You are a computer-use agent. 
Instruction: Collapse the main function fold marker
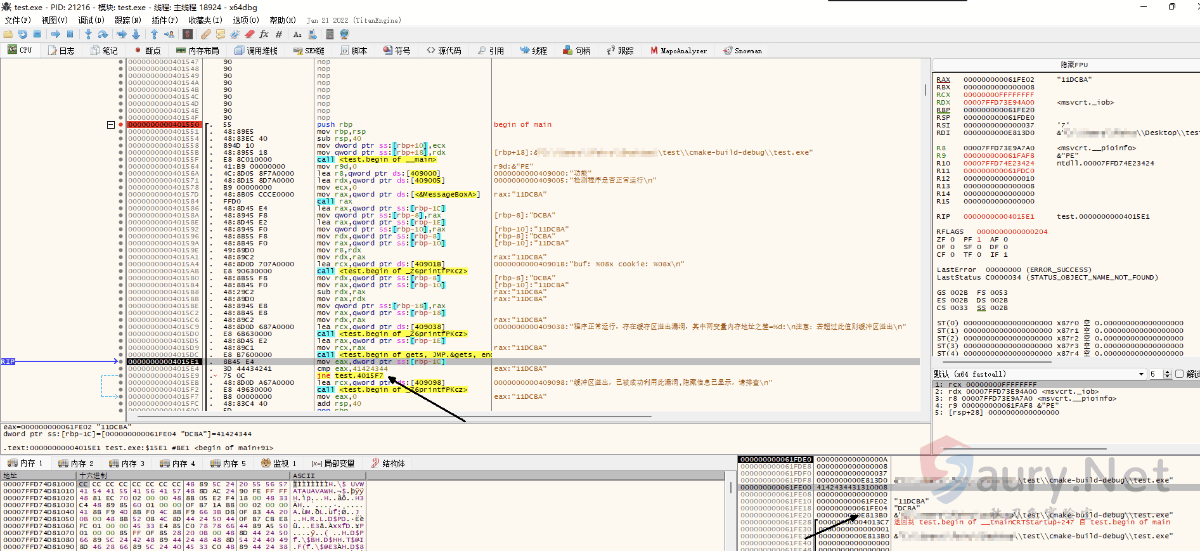[x=112, y=124]
